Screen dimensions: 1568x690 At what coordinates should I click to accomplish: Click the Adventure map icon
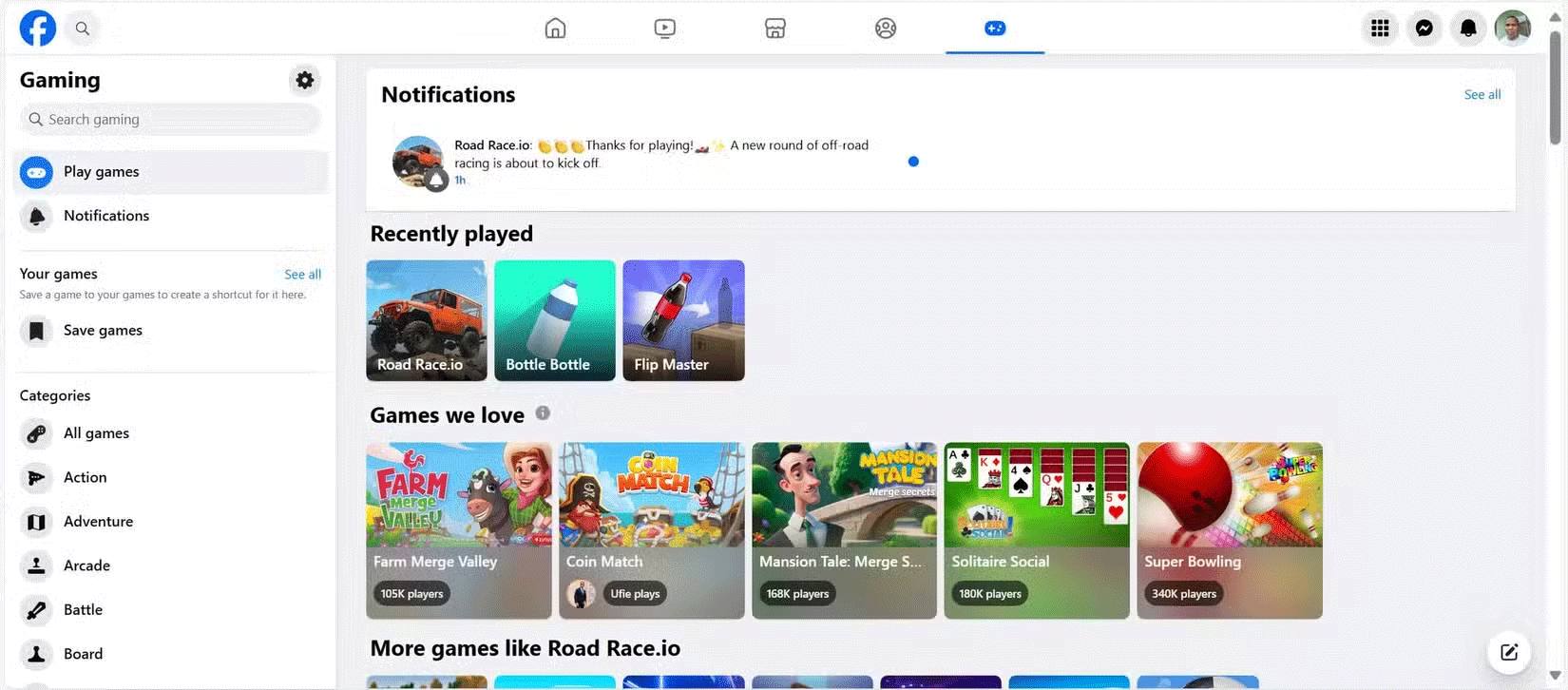pos(36,522)
